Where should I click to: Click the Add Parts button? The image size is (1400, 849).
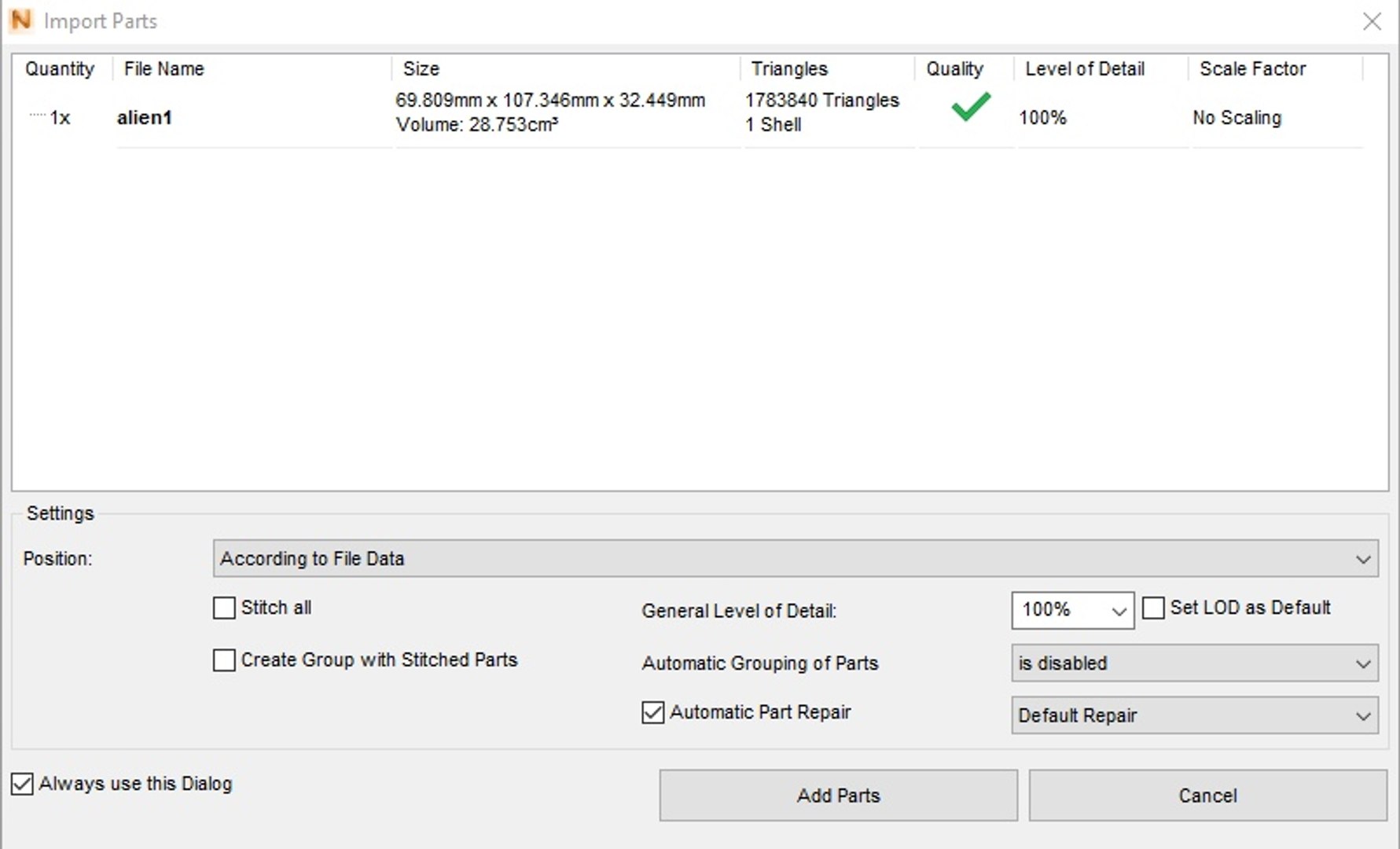[x=839, y=796]
